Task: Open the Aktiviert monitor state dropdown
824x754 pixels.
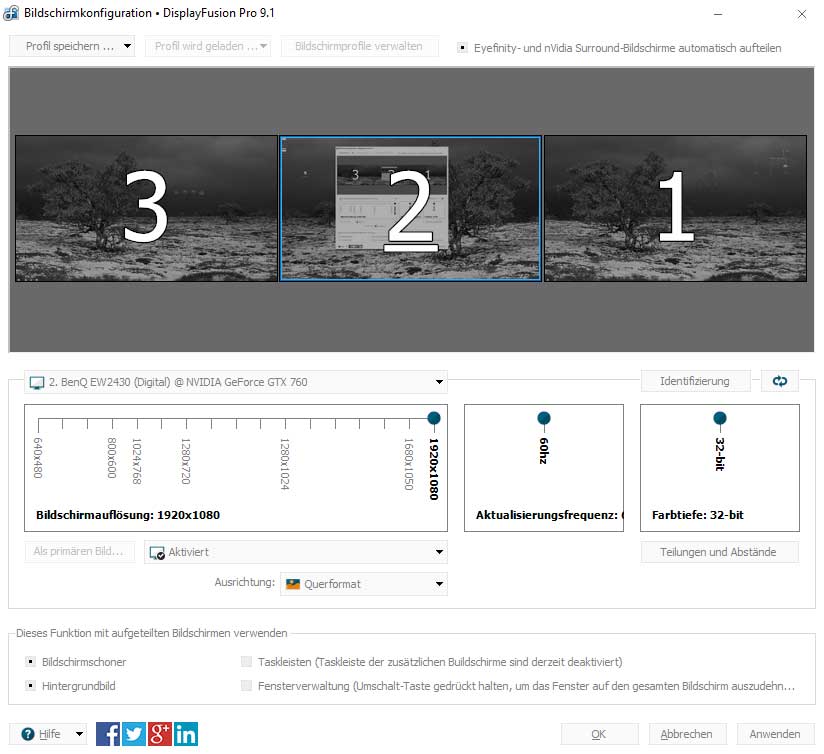Action: click(296, 552)
